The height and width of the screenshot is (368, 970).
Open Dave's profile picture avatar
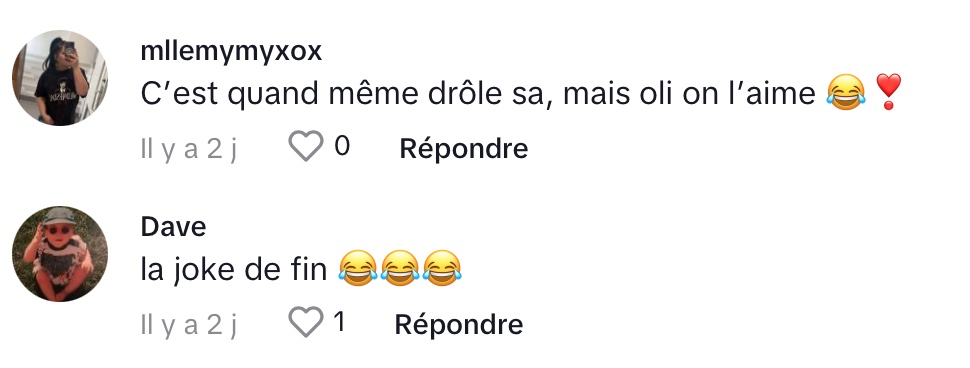pos(60,254)
